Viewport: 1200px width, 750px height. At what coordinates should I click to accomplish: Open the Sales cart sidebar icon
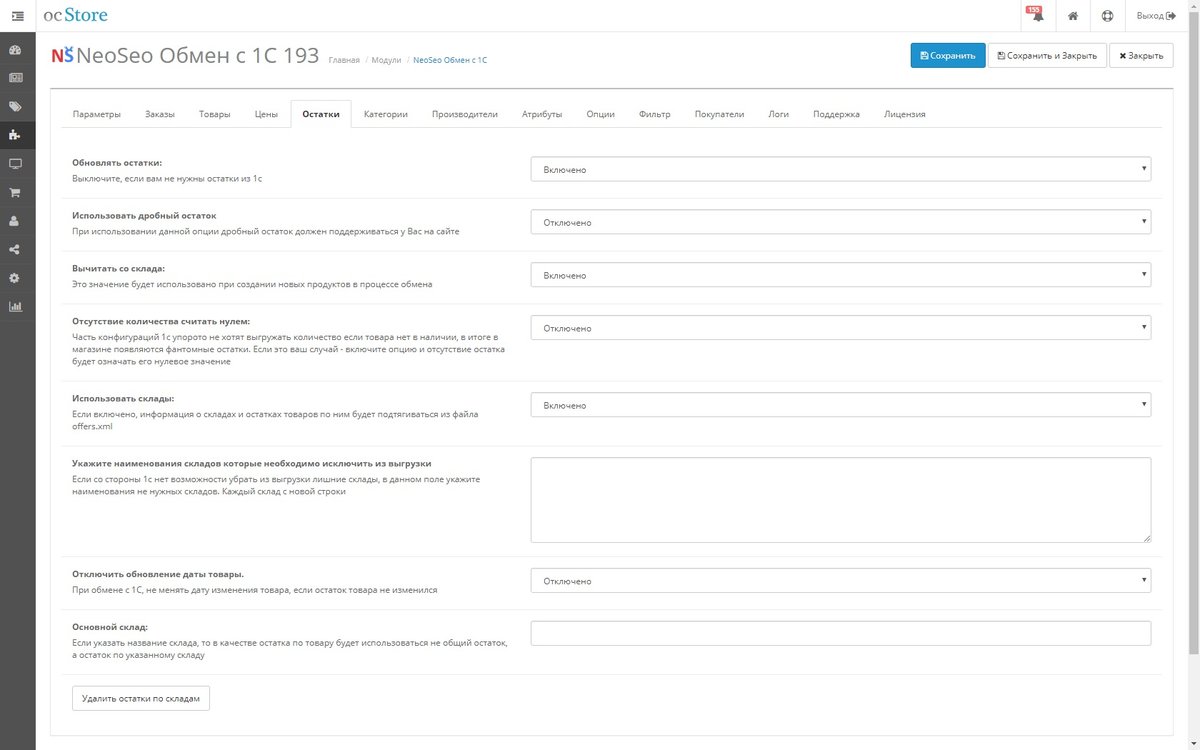16,192
